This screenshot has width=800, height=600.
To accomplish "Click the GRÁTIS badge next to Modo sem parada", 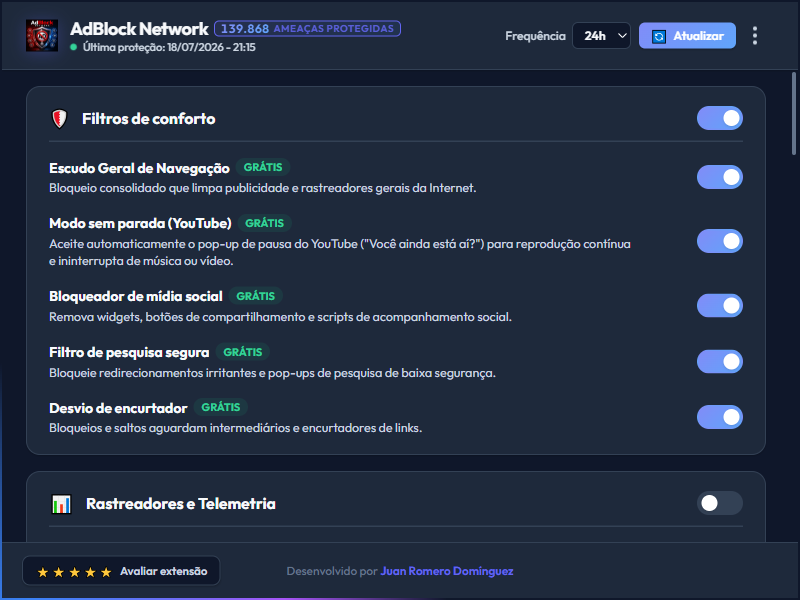I will 264,223.
